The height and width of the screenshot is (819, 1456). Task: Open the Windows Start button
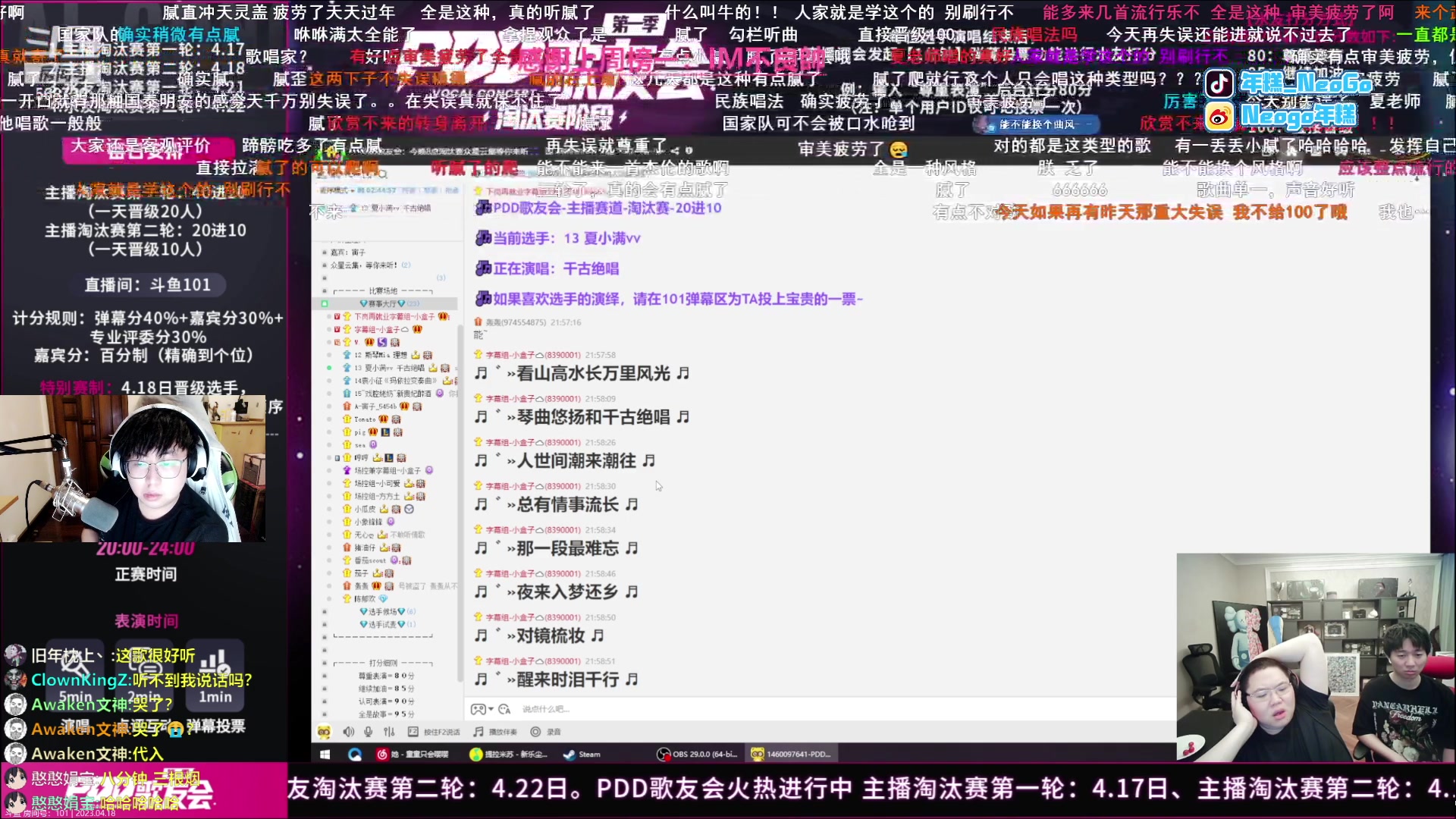coord(325,754)
